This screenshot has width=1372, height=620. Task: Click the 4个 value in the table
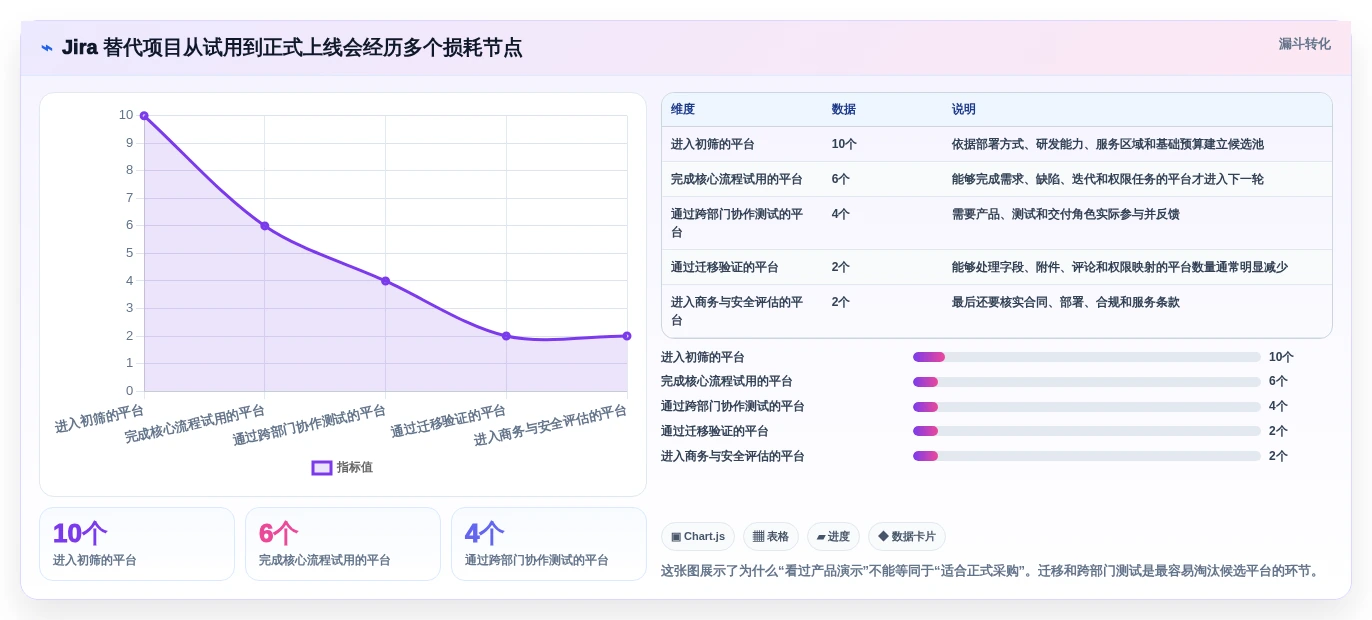coord(841,214)
